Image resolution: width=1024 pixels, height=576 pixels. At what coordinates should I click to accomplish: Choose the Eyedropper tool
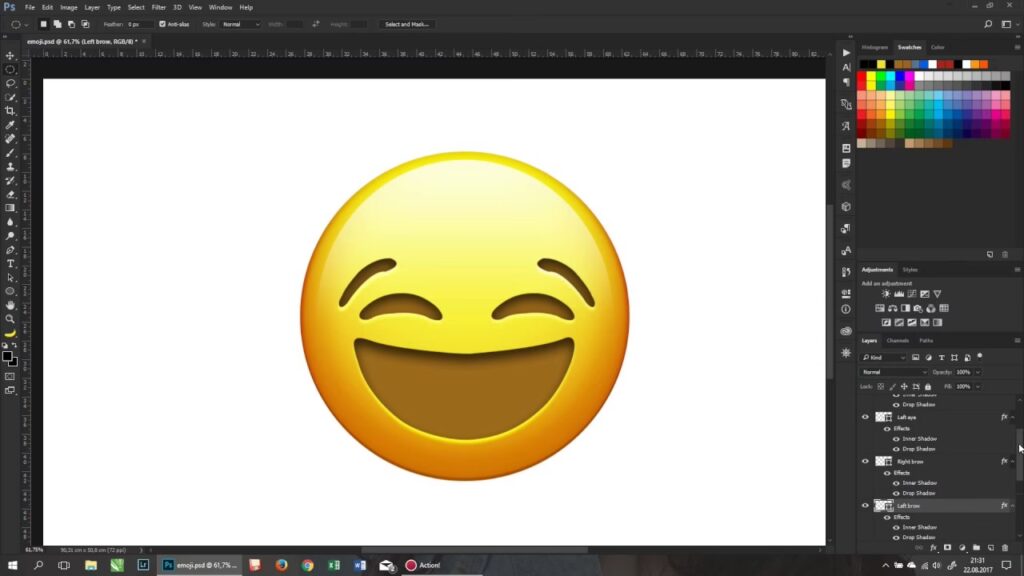10,125
